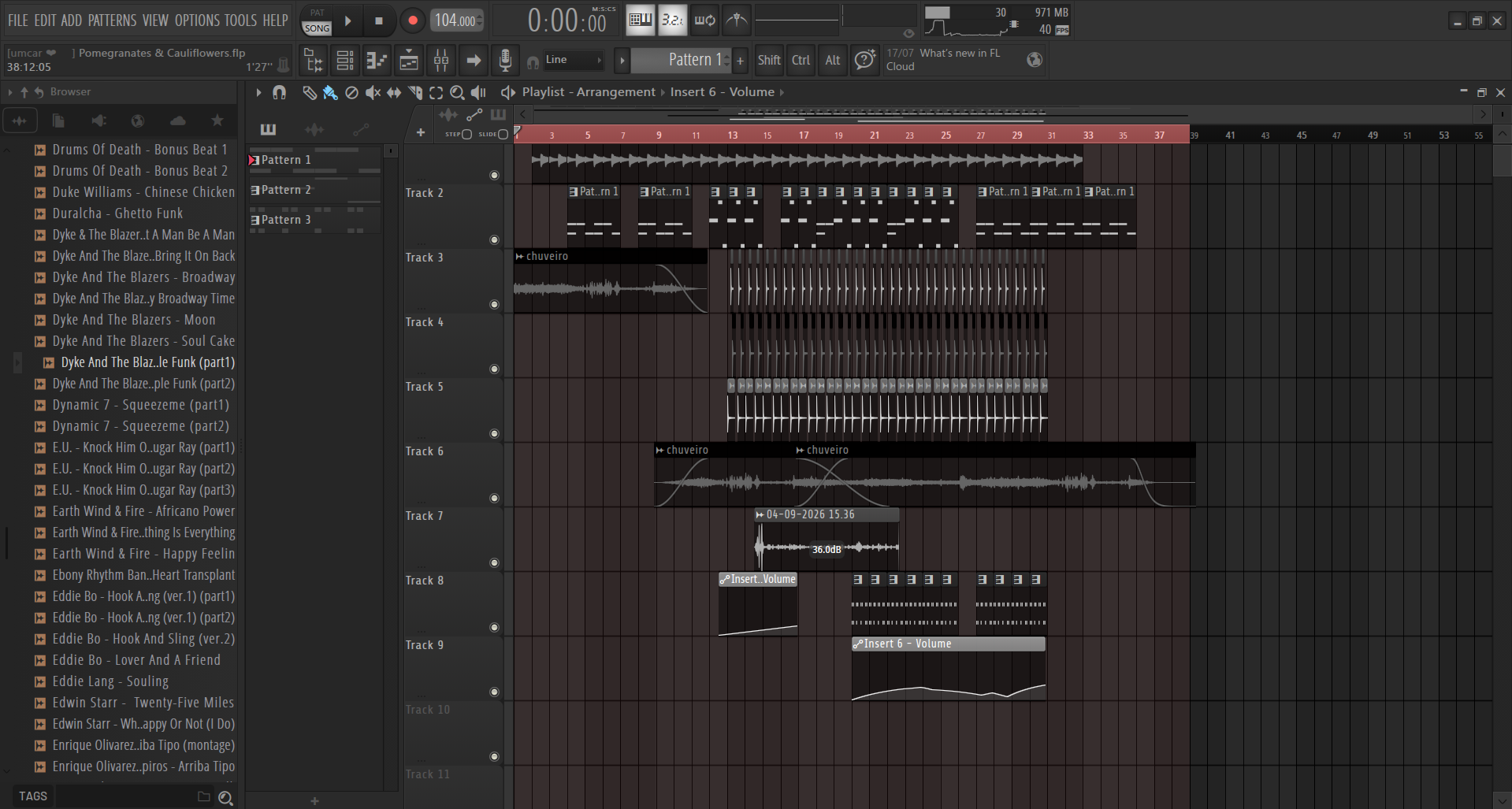This screenshot has width=1512, height=809.
Task: Toggle the metronome icon
Action: tap(737, 20)
